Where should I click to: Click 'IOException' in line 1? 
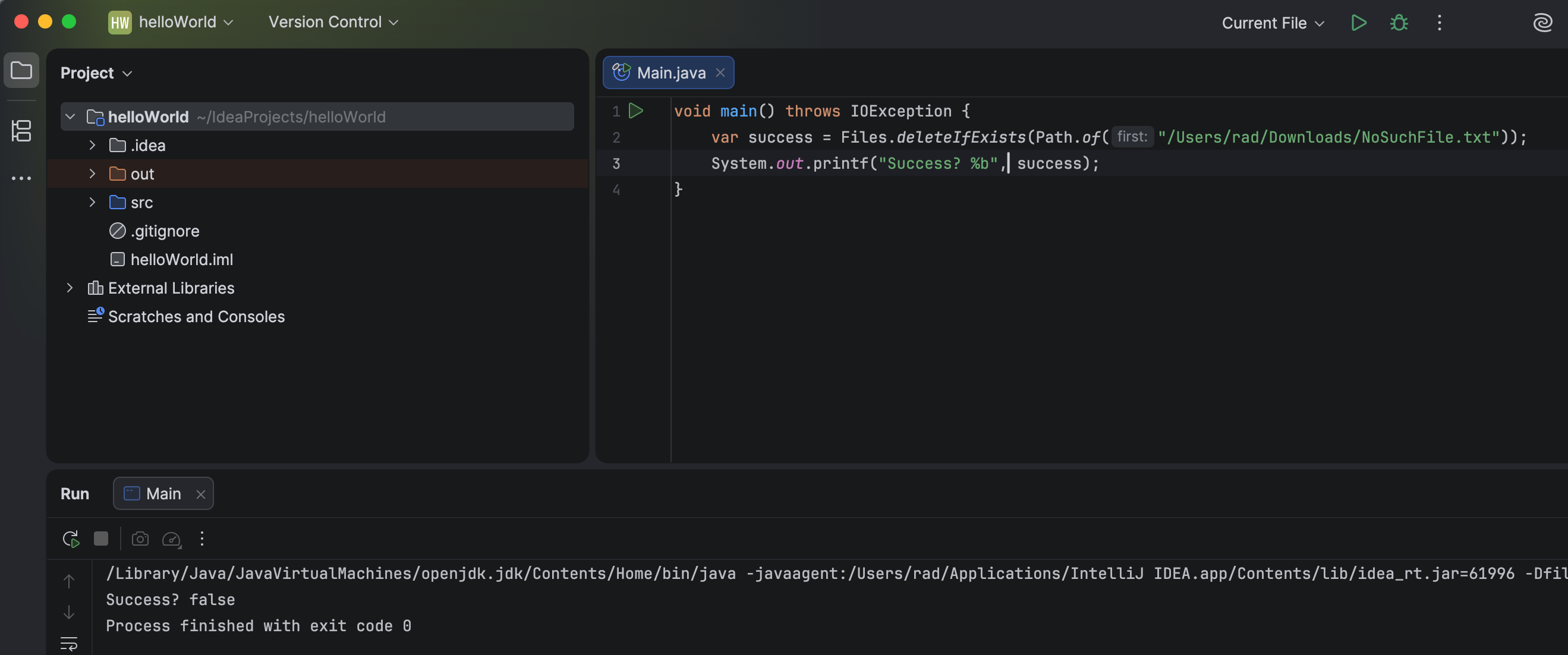pyautogui.click(x=901, y=111)
